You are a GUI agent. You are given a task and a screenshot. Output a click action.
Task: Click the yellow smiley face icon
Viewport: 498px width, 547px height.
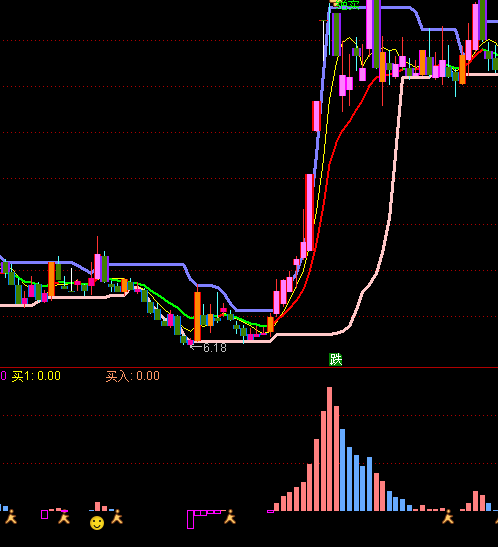coord(97,523)
